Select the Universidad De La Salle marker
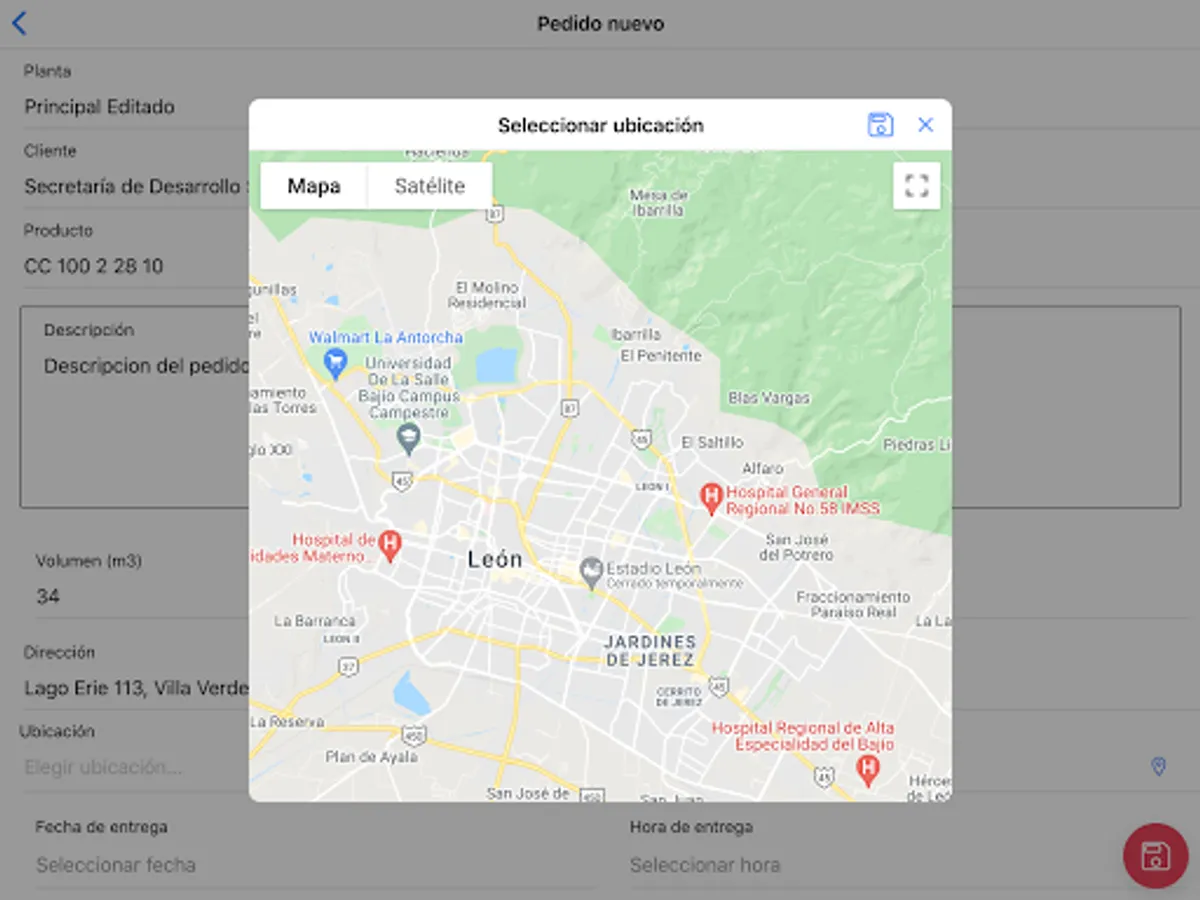The image size is (1200, 900). 408,437
